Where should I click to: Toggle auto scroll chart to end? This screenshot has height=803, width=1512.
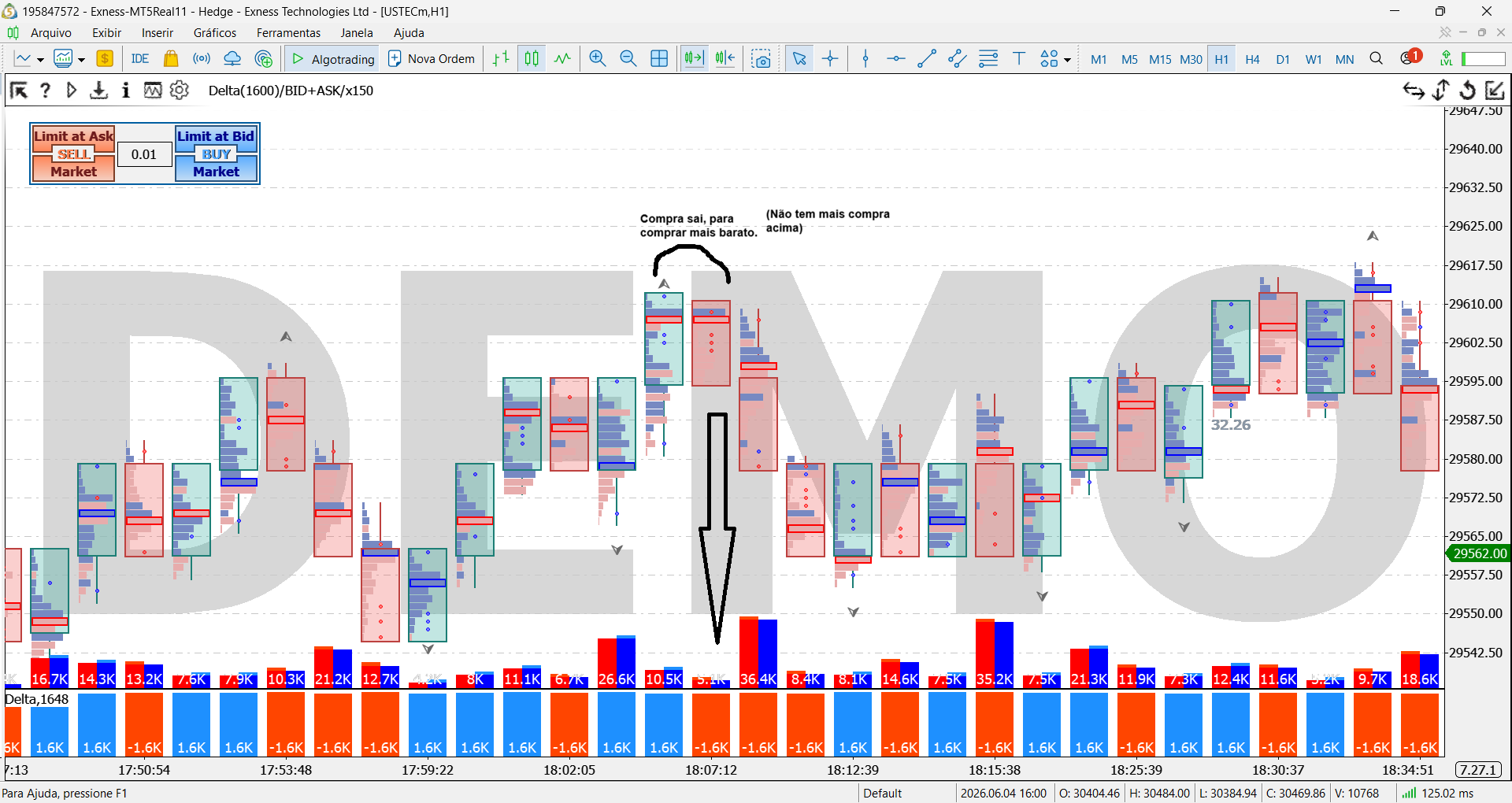[694, 59]
